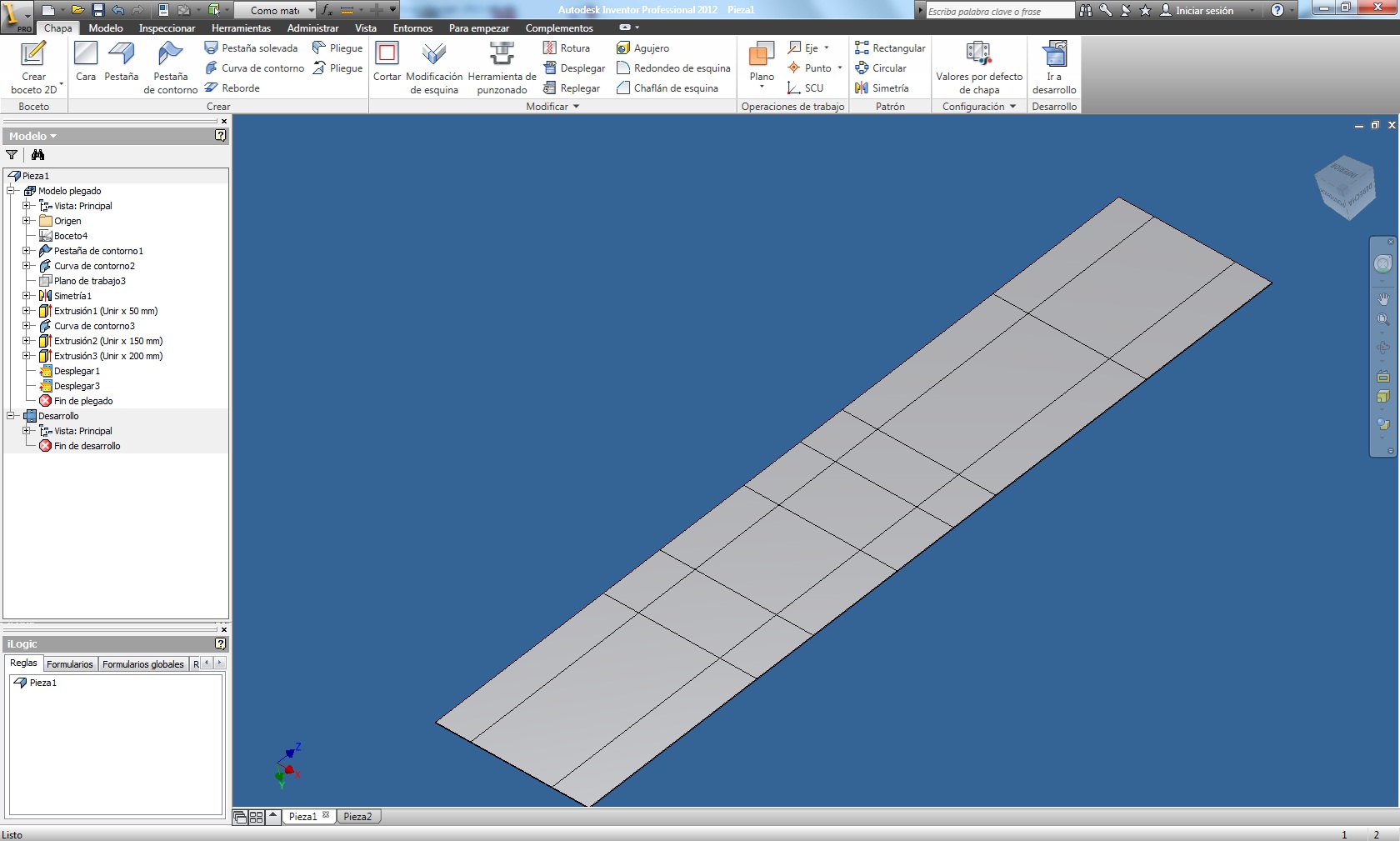This screenshot has width=1400, height=841.
Task: Open the Configuración panel dropdown
Action: point(979,107)
